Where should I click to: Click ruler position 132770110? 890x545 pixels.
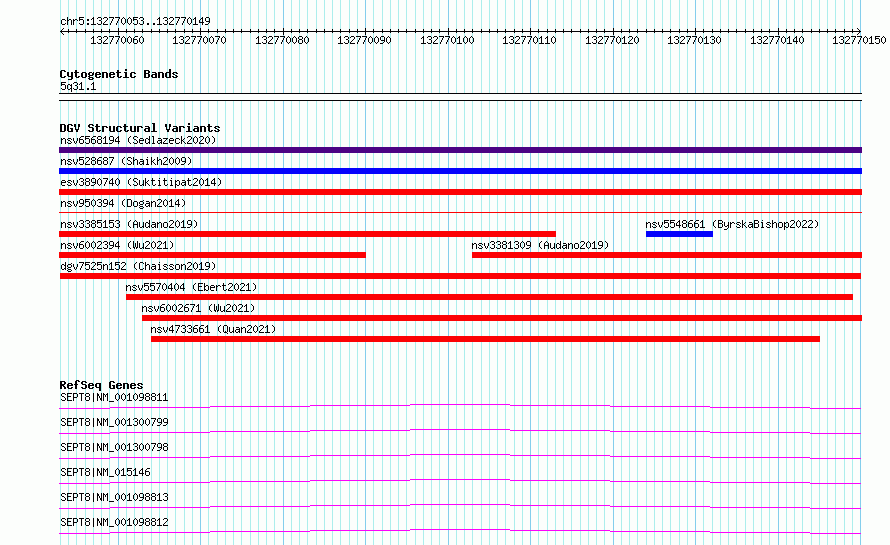pyautogui.click(x=530, y=40)
